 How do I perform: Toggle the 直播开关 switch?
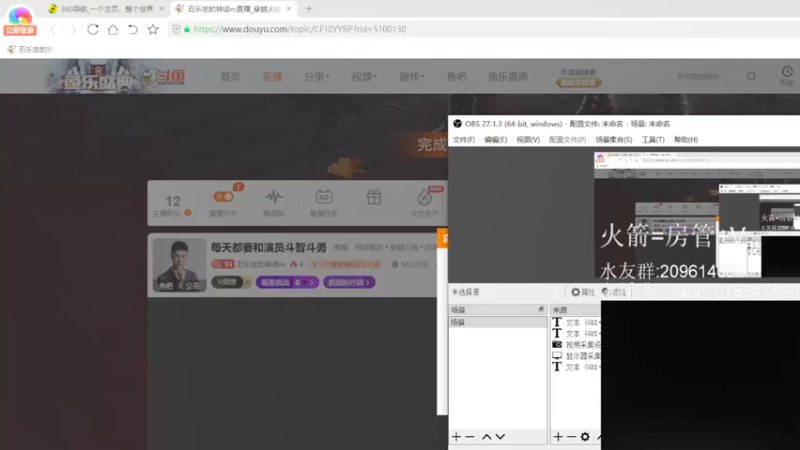point(223,196)
